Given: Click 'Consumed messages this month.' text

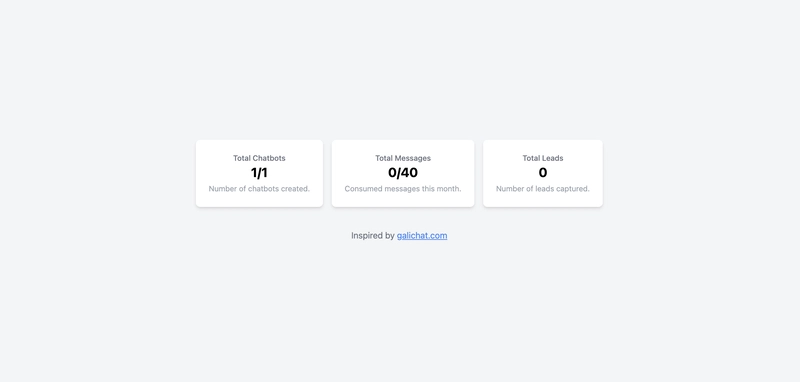Looking at the screenshot, I should pos(403,189).
